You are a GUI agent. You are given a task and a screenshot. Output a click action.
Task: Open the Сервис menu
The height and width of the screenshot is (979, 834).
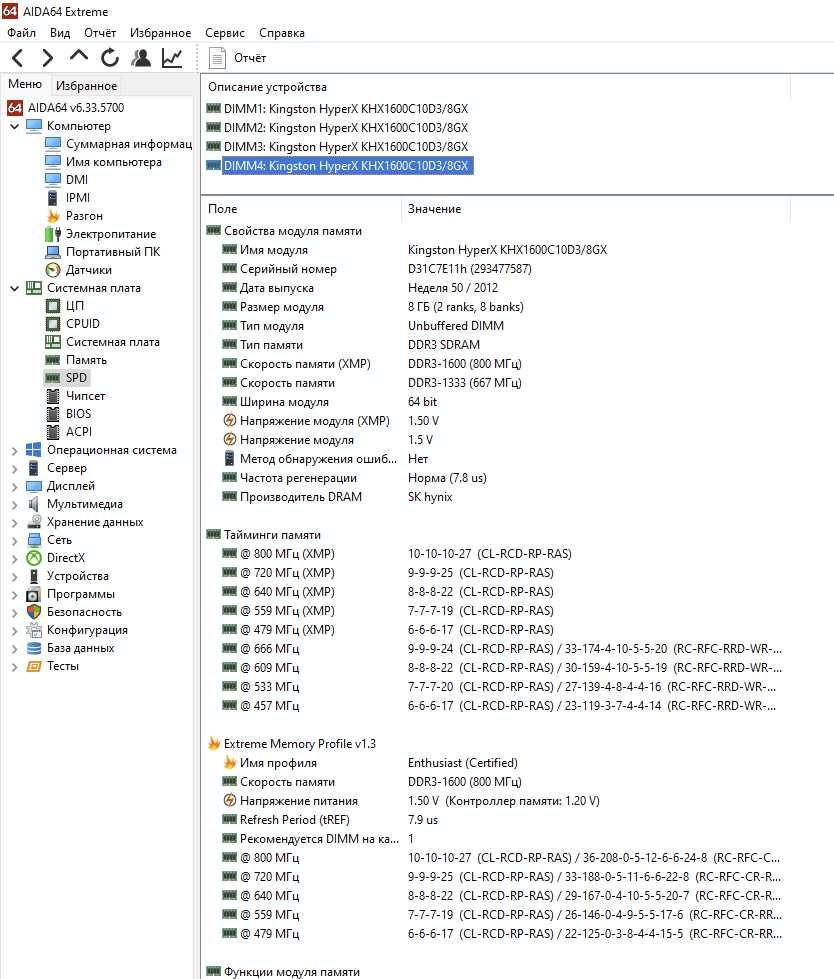click(x=225, y=32)
